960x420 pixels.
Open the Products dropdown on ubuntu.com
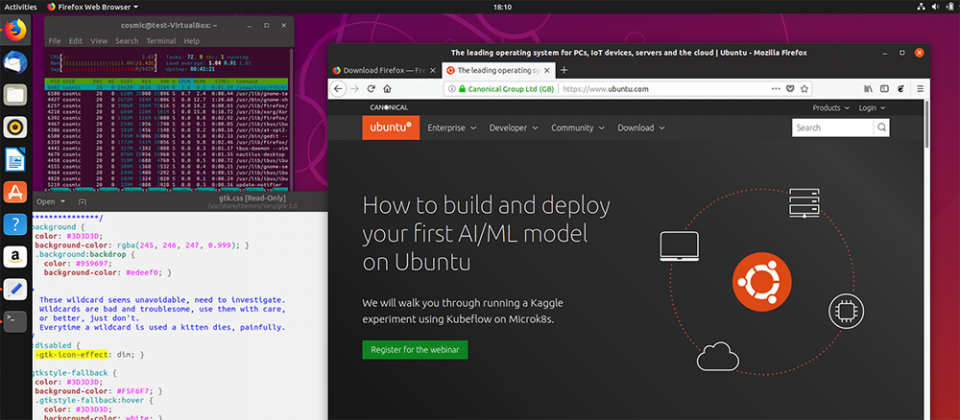point(831,108)
